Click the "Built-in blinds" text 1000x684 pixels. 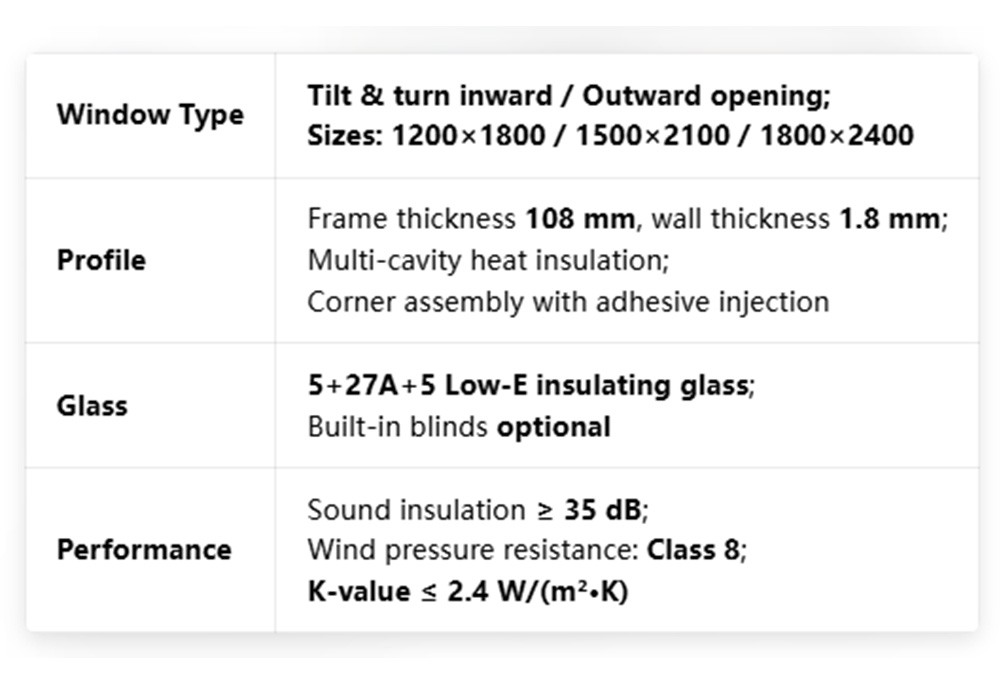click(x=397, y=428)
